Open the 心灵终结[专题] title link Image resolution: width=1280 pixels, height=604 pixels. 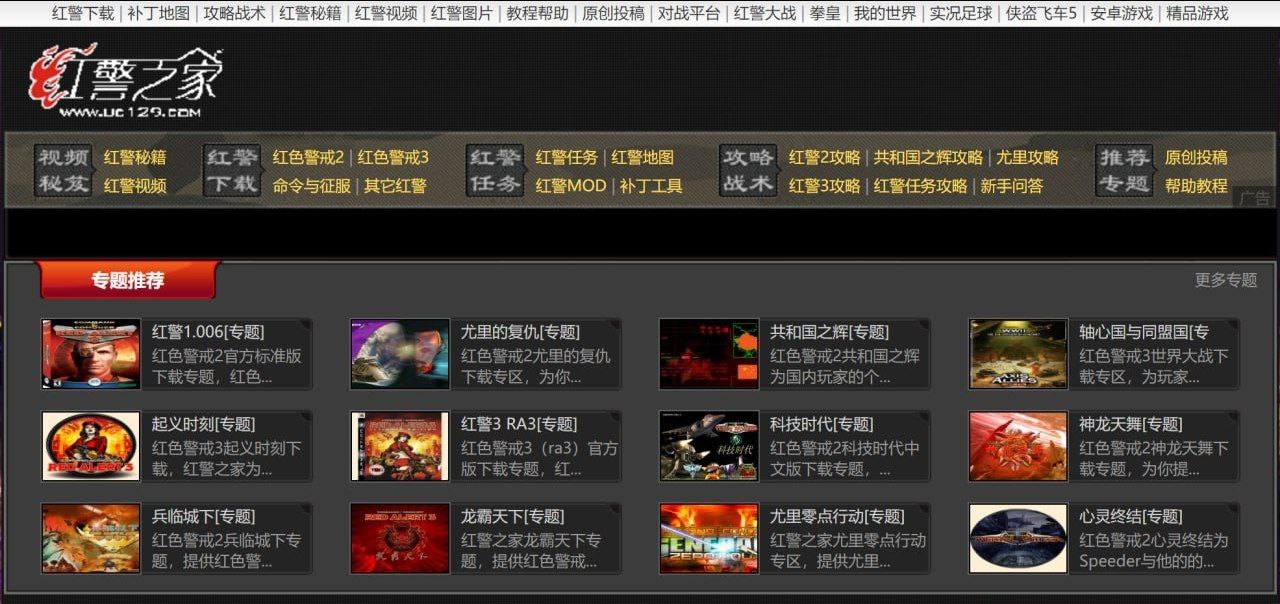(1130, 516)
